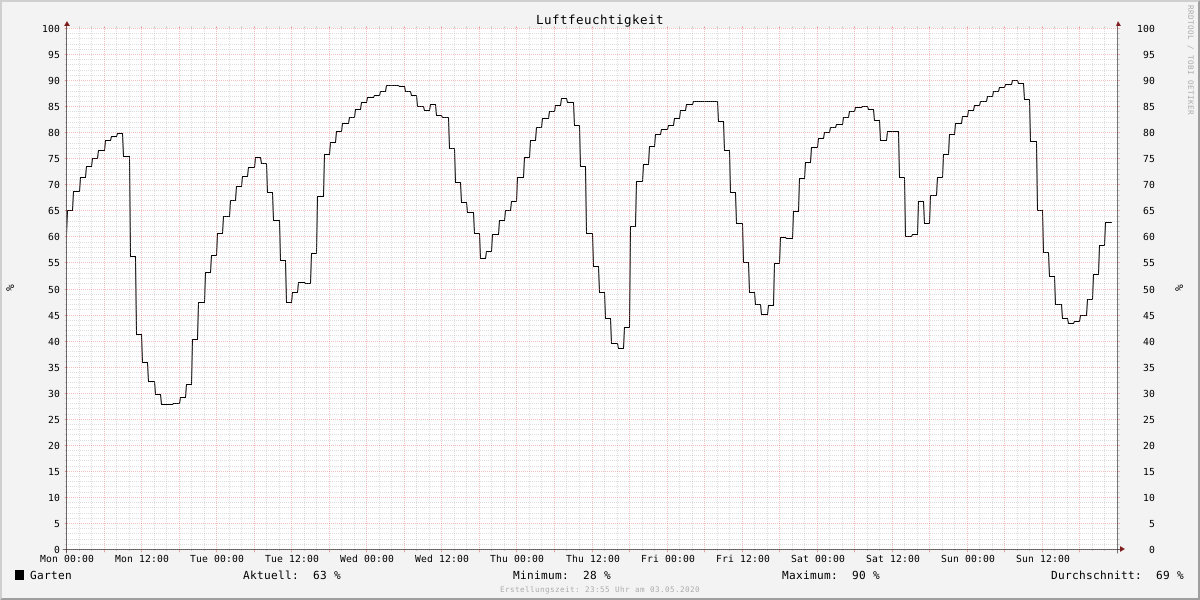This screenshot has height=600, width=1200.
Task: Click the Mon 12:00 time axis label
Action: pos(142,559)
